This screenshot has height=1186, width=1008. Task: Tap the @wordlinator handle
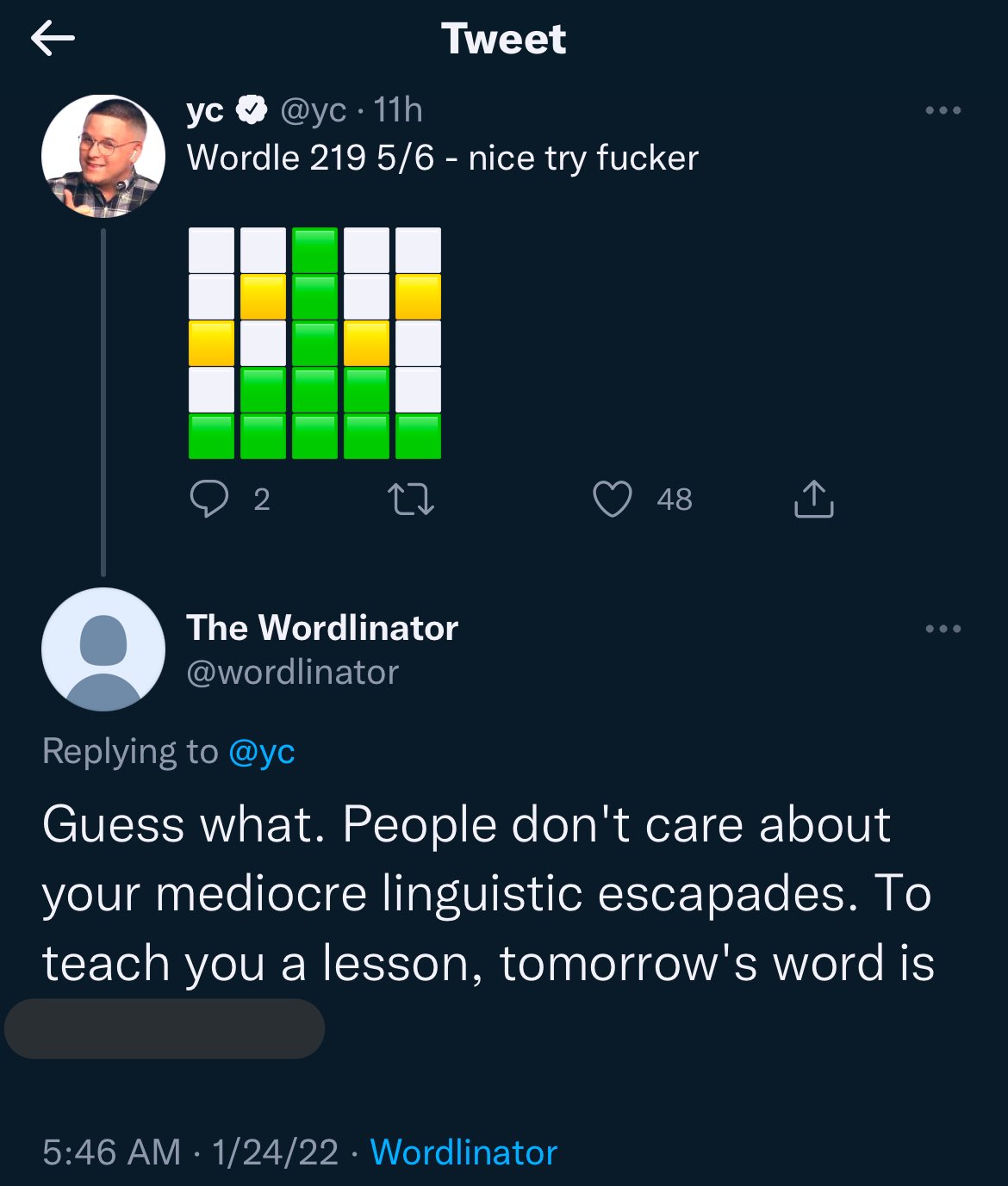[293, 673]
